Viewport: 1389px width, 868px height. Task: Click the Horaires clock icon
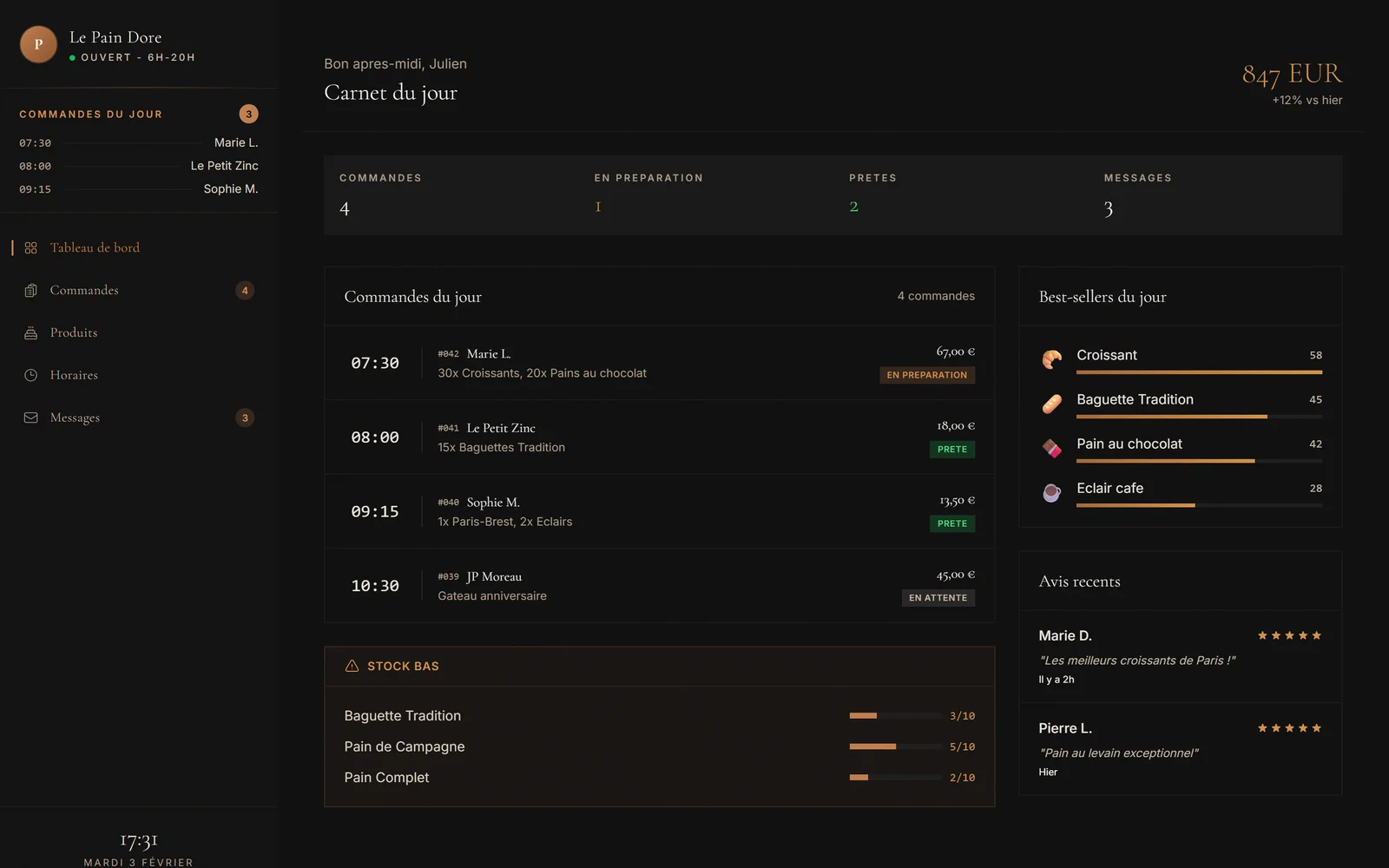coord(31,376)
